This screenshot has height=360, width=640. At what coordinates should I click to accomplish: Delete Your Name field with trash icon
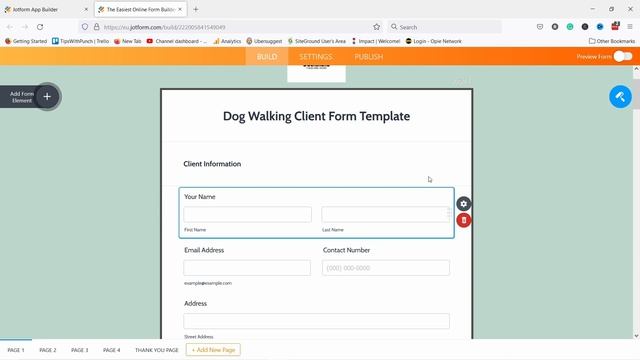464,220
